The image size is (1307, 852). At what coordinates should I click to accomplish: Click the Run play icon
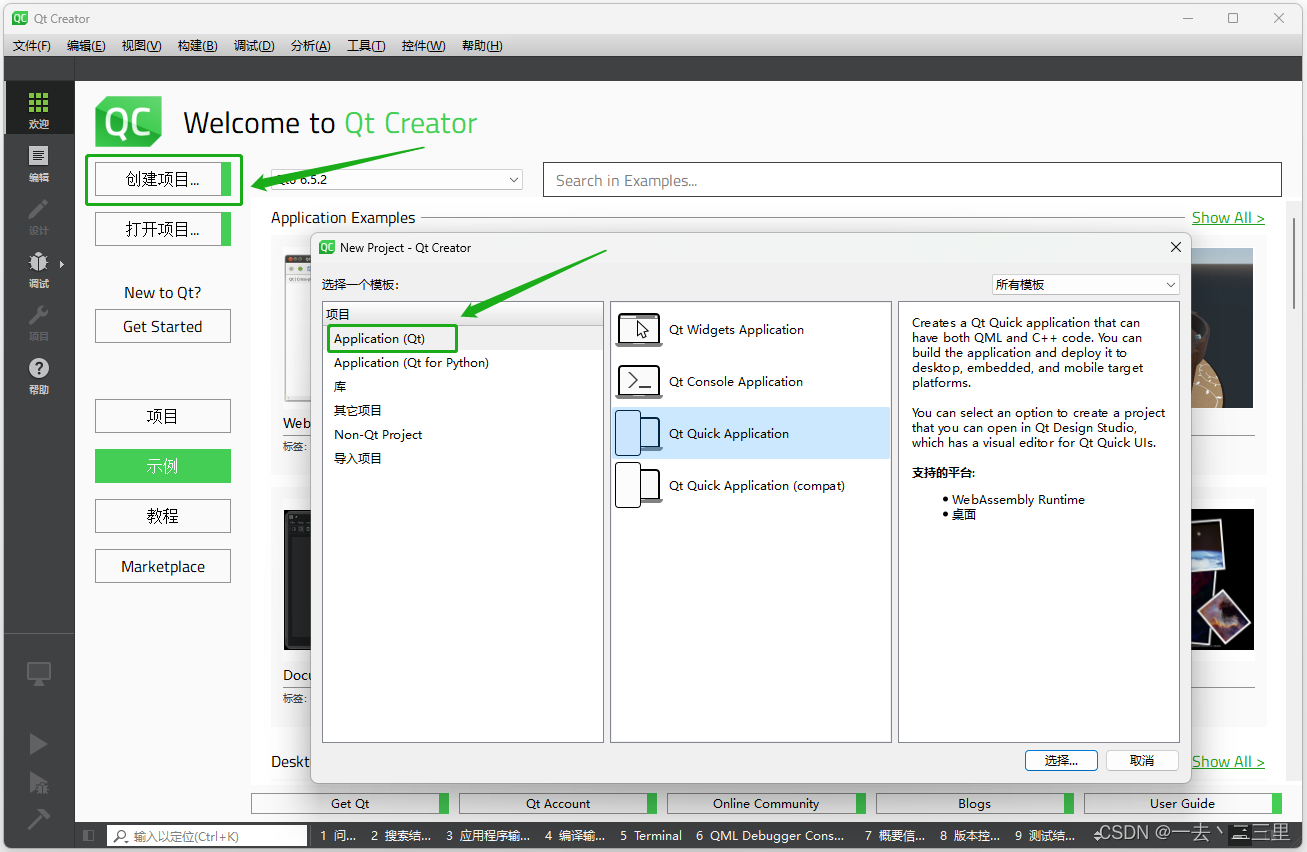(38, 744)
